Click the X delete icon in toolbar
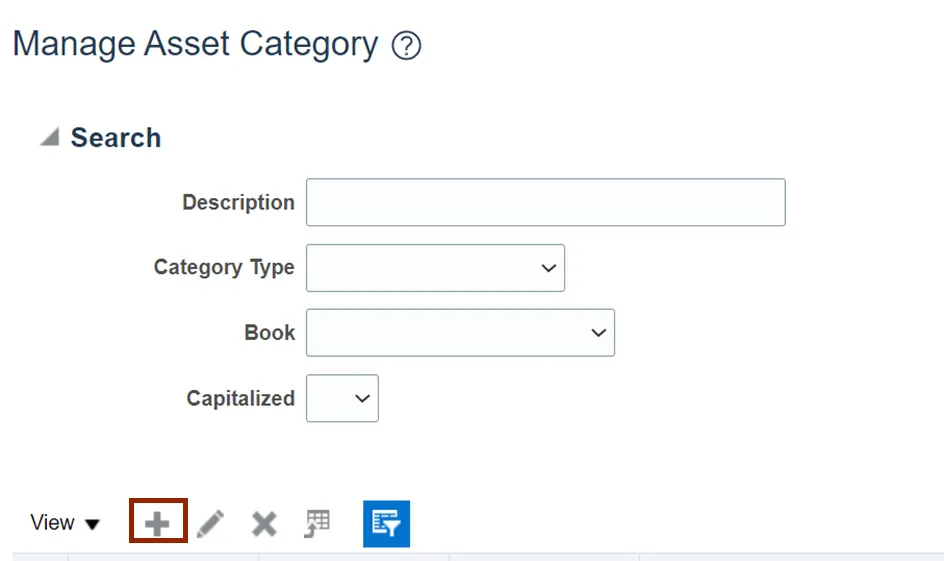This screenshot has height=561, width=944. pos(264,524)
